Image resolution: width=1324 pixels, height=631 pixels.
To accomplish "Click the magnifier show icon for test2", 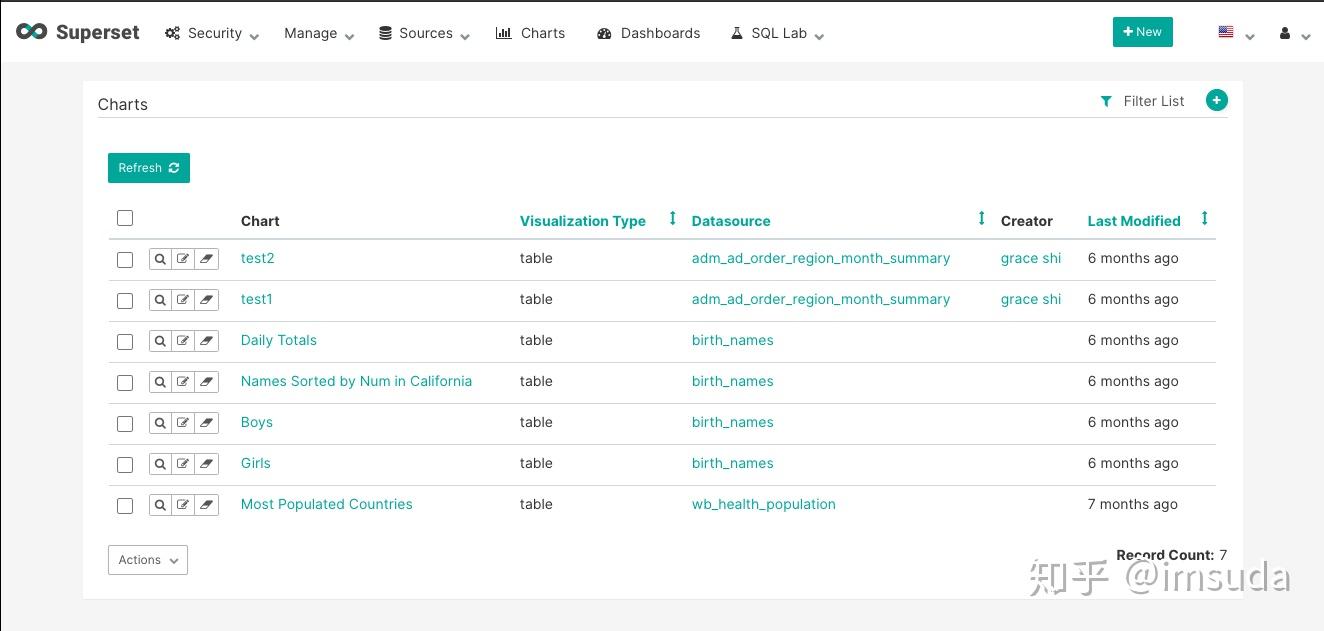I will pyautogui.click(x=160, y=259).
